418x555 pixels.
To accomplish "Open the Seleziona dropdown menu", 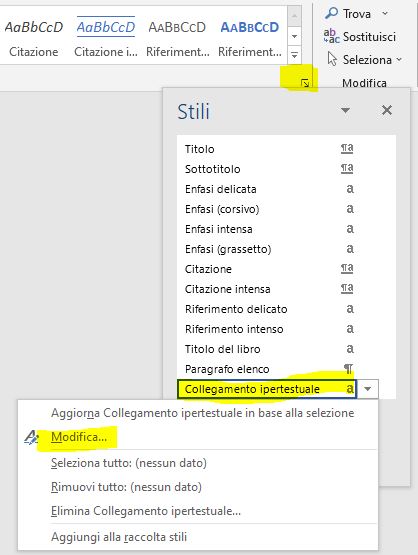I will pyautogui.click(x=399, y=59).
